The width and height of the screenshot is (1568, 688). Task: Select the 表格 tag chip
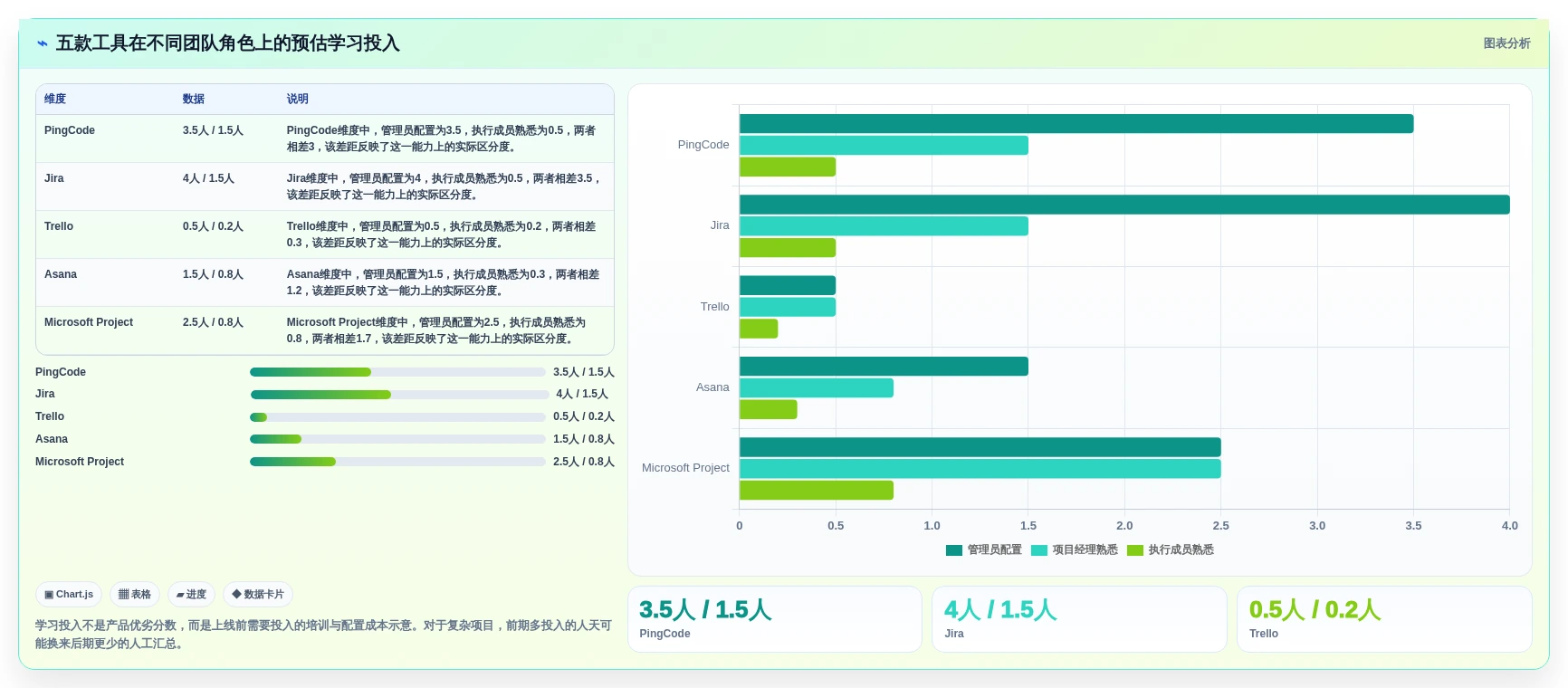[x=135, y=595]
